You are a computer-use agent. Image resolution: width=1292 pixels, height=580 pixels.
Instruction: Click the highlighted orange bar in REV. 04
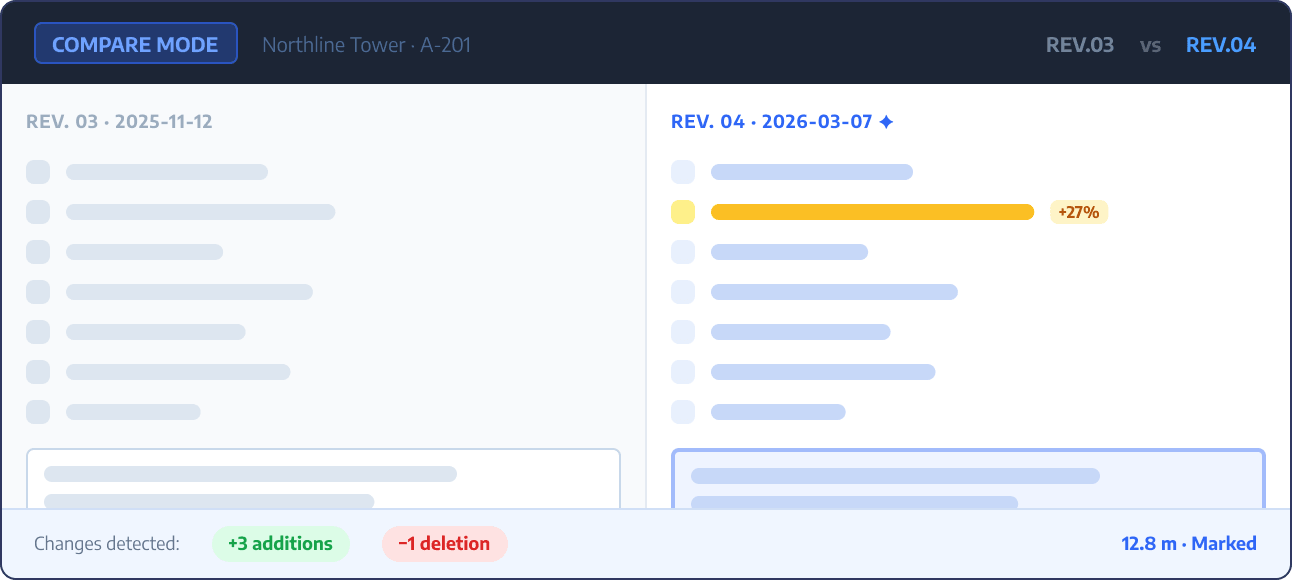click(872, 212)
